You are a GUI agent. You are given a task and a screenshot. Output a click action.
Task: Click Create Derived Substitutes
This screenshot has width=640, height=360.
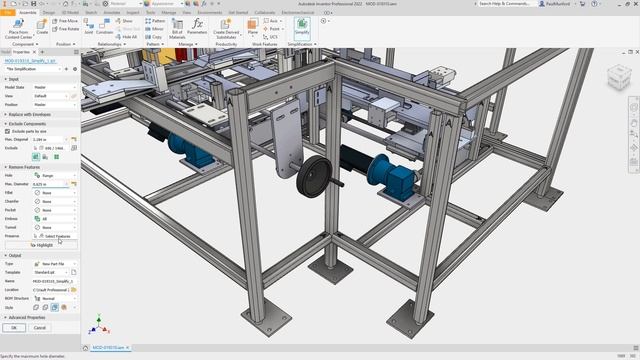tap(226, 29)
